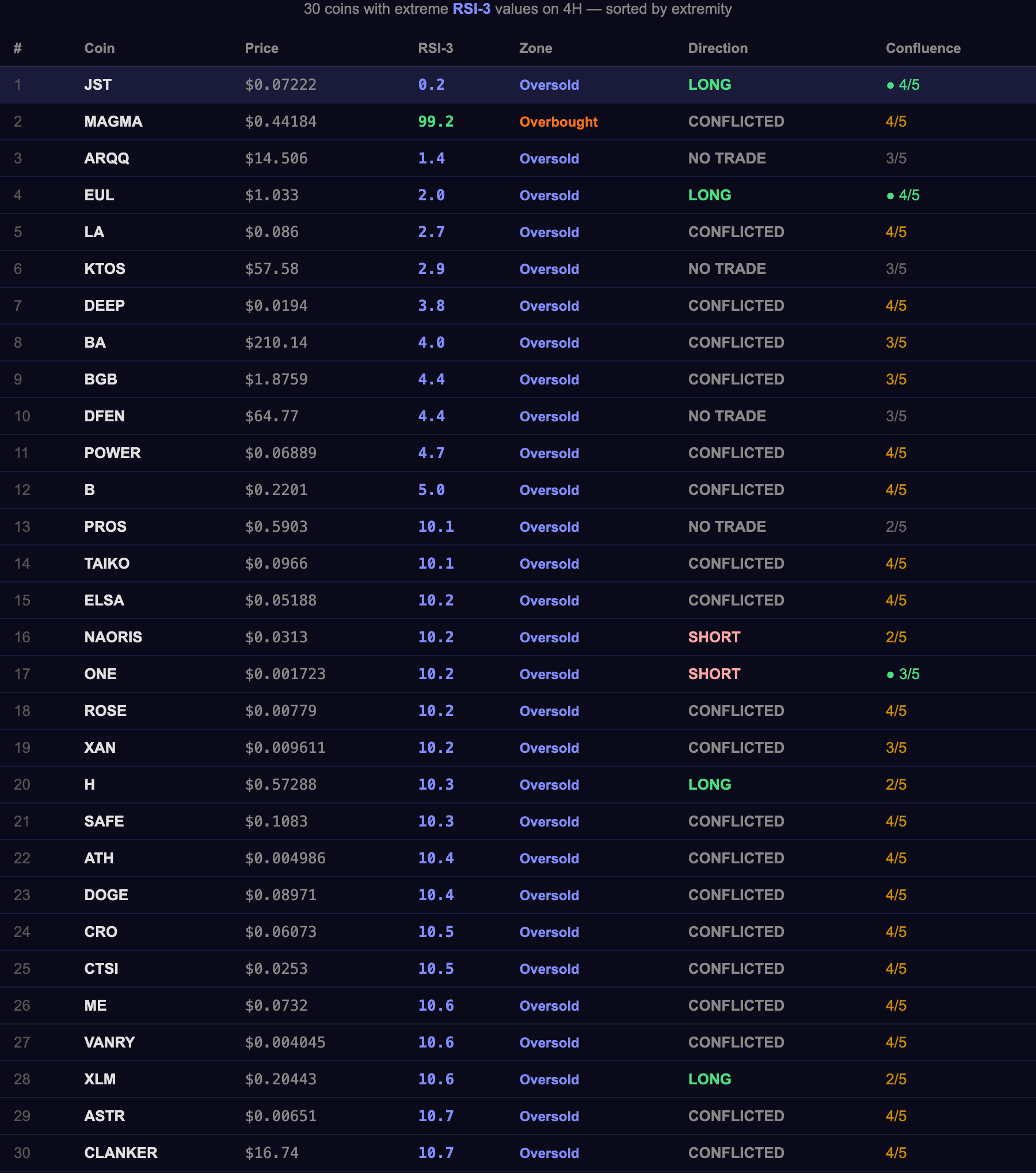Select the TAIKO coin name
The image size is (1036, 1173).
(107, 564)
